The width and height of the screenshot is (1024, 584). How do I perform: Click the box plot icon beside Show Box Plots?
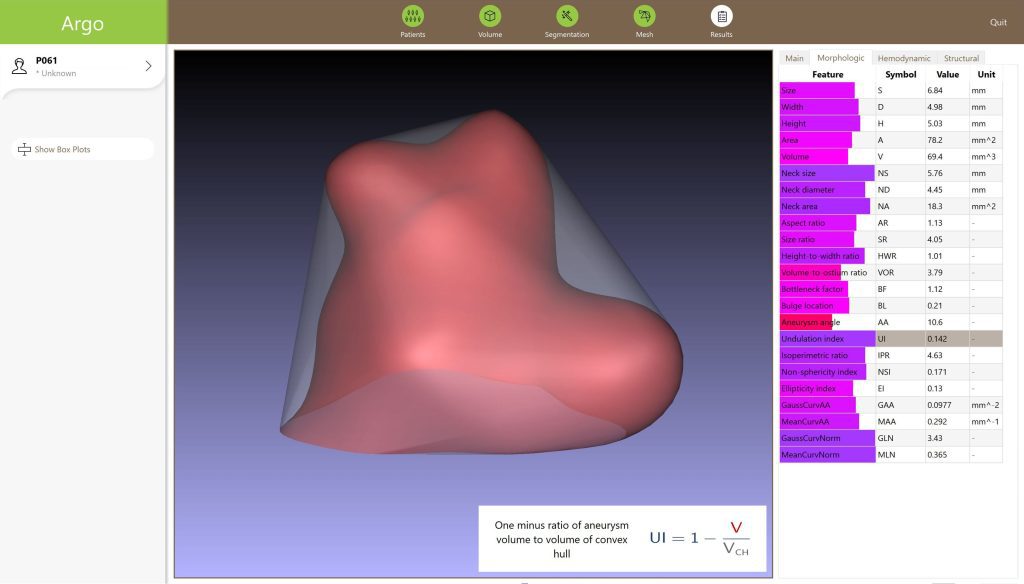25,150
